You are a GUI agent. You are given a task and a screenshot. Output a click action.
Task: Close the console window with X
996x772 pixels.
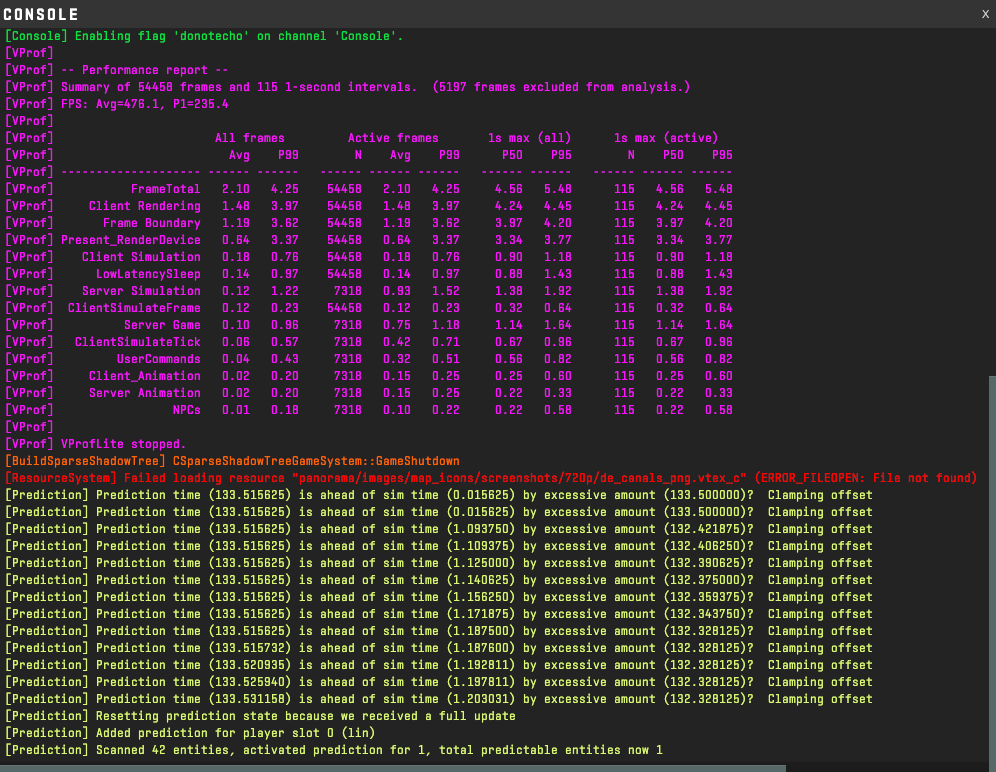click(x=985, y=14)
